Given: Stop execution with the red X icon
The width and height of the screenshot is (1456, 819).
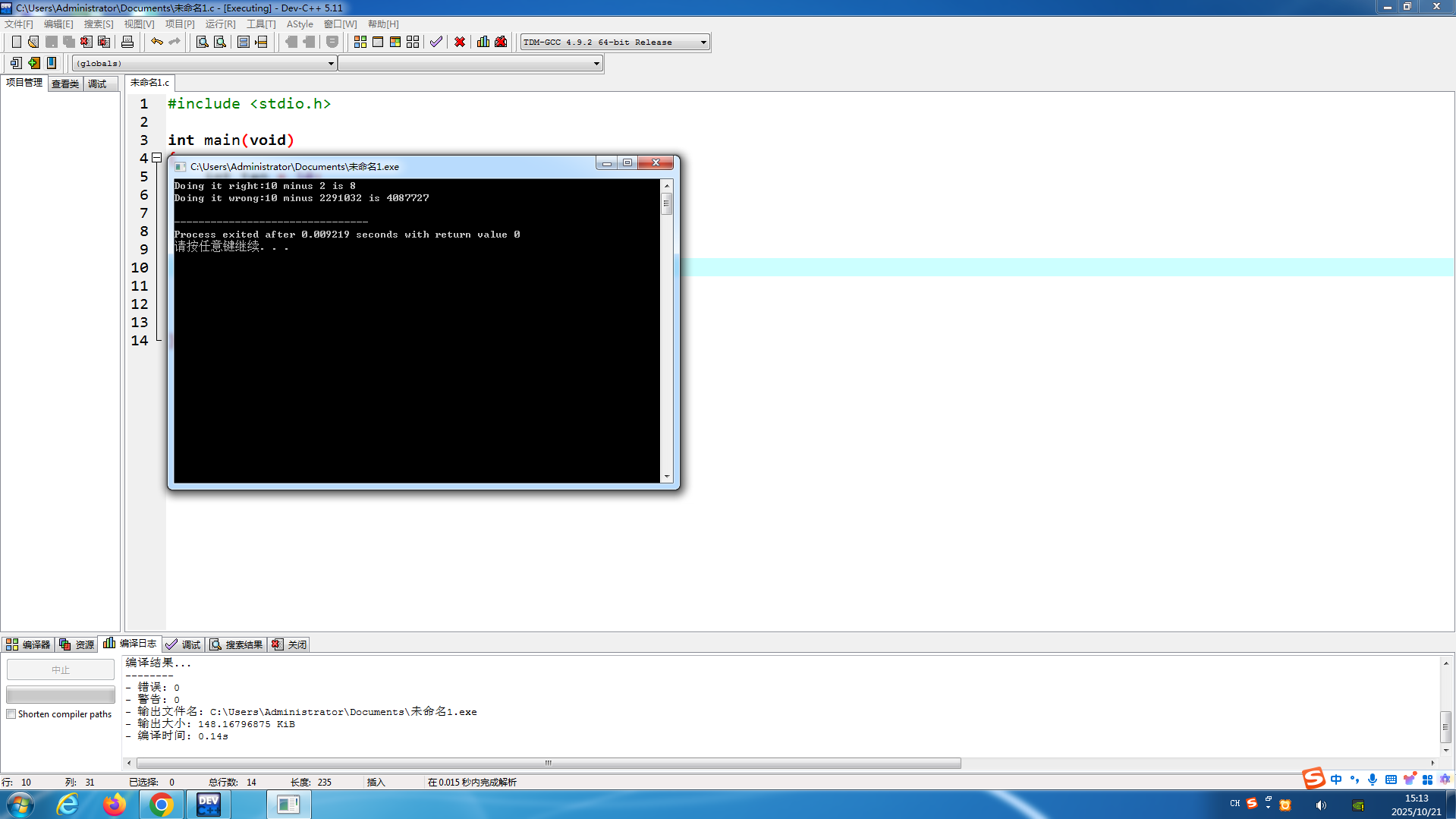Looking at the screenshot, I should tap(460, 42).
